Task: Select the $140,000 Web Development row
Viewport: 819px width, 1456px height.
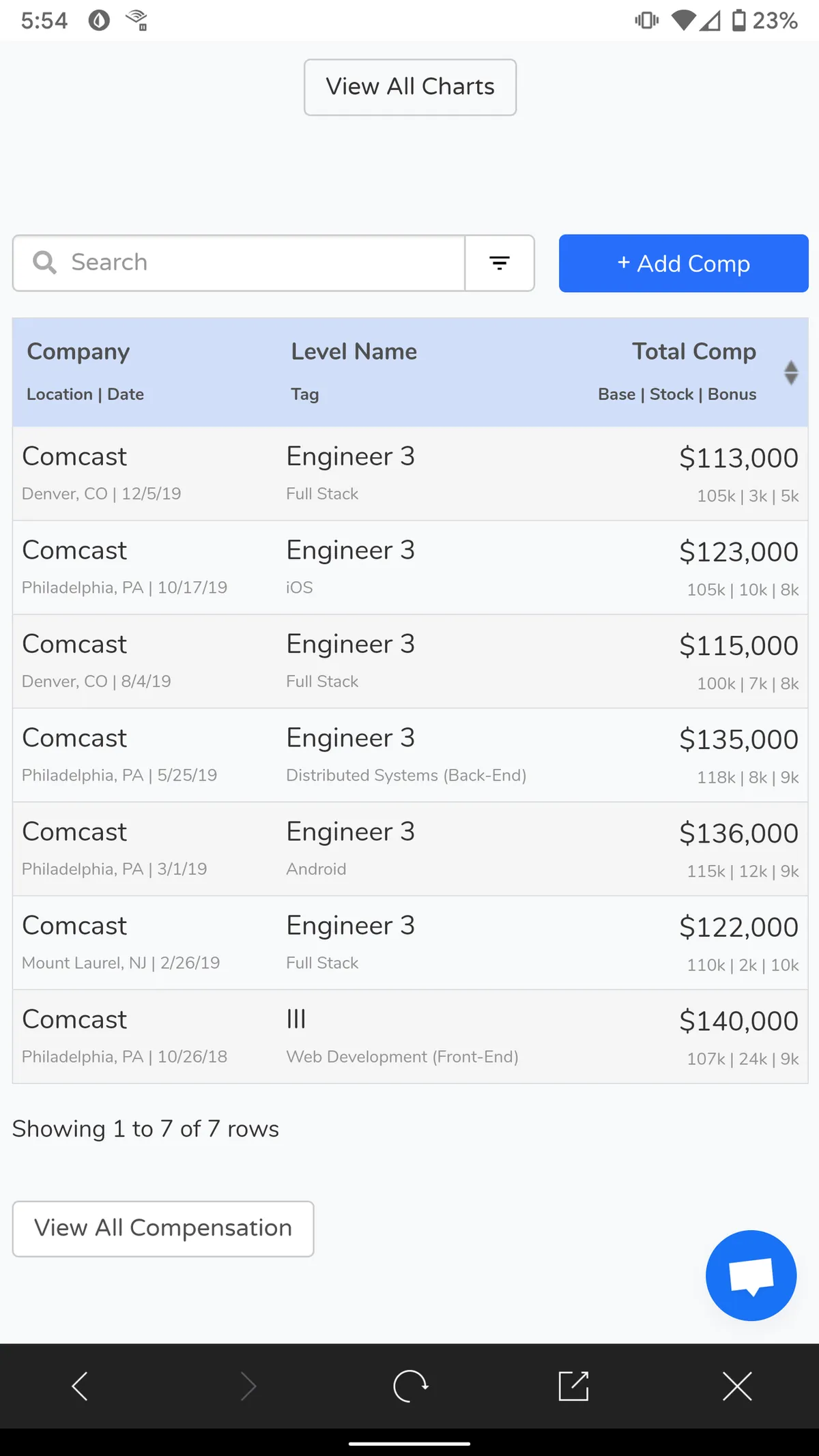Action: point(409,1036)
